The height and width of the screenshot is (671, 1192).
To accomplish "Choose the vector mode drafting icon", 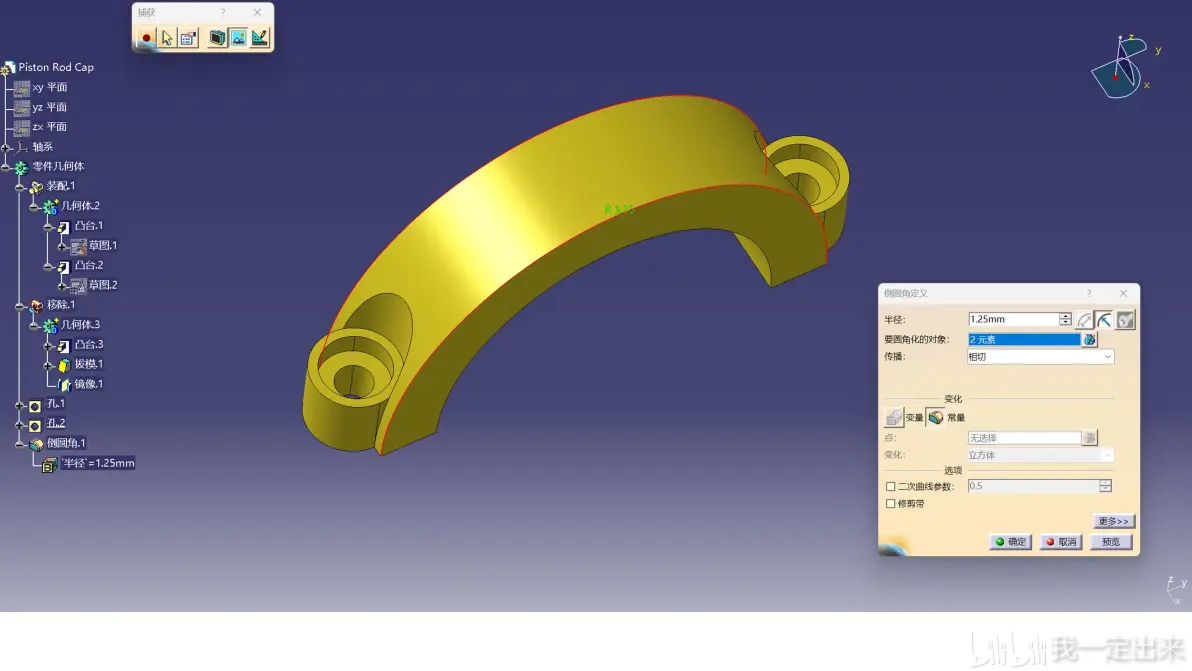I will pyautogui.click(x=260, y=37).
